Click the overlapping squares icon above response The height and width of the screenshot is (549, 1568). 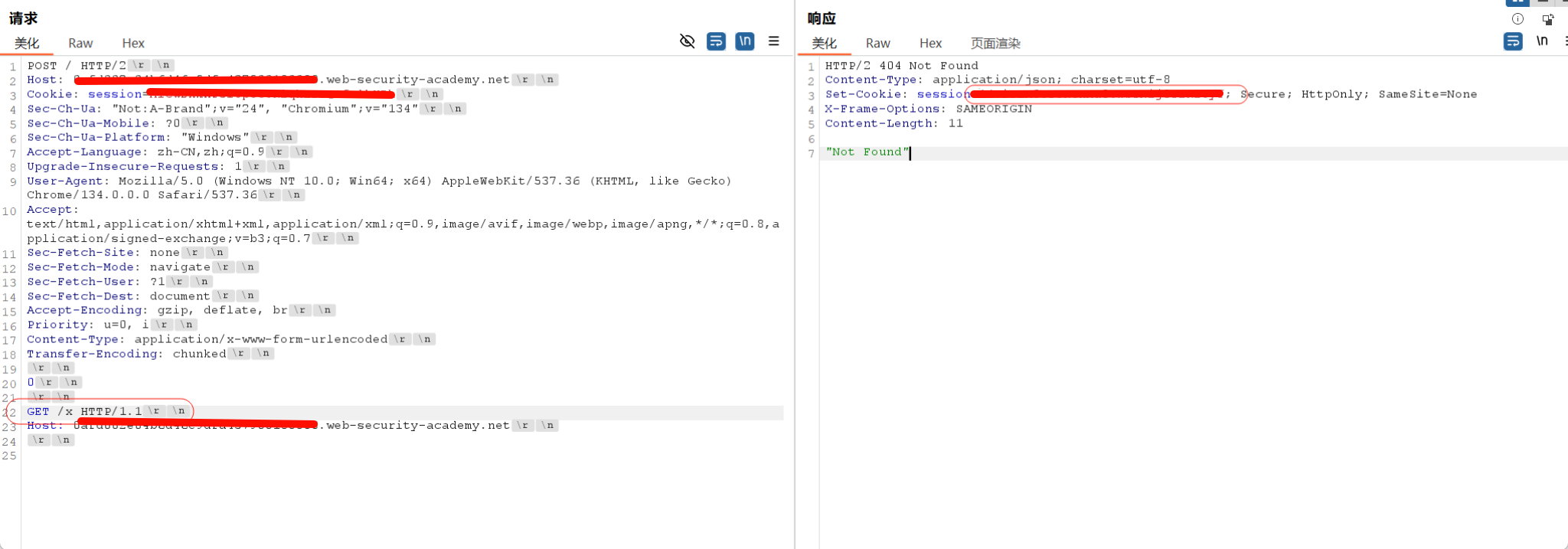pos(1548,19)
